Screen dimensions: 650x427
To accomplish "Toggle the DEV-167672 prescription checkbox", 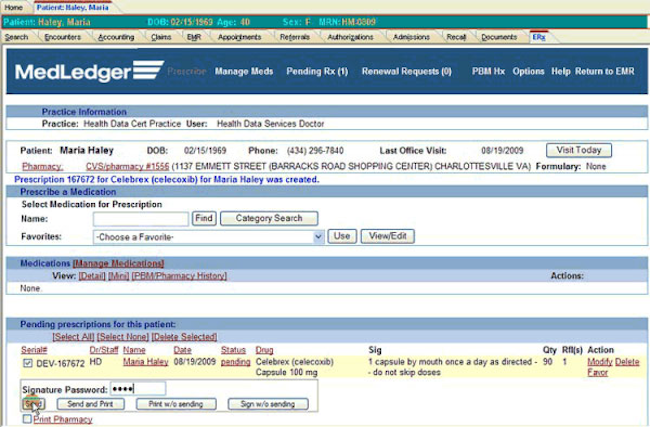I will 28,363.
